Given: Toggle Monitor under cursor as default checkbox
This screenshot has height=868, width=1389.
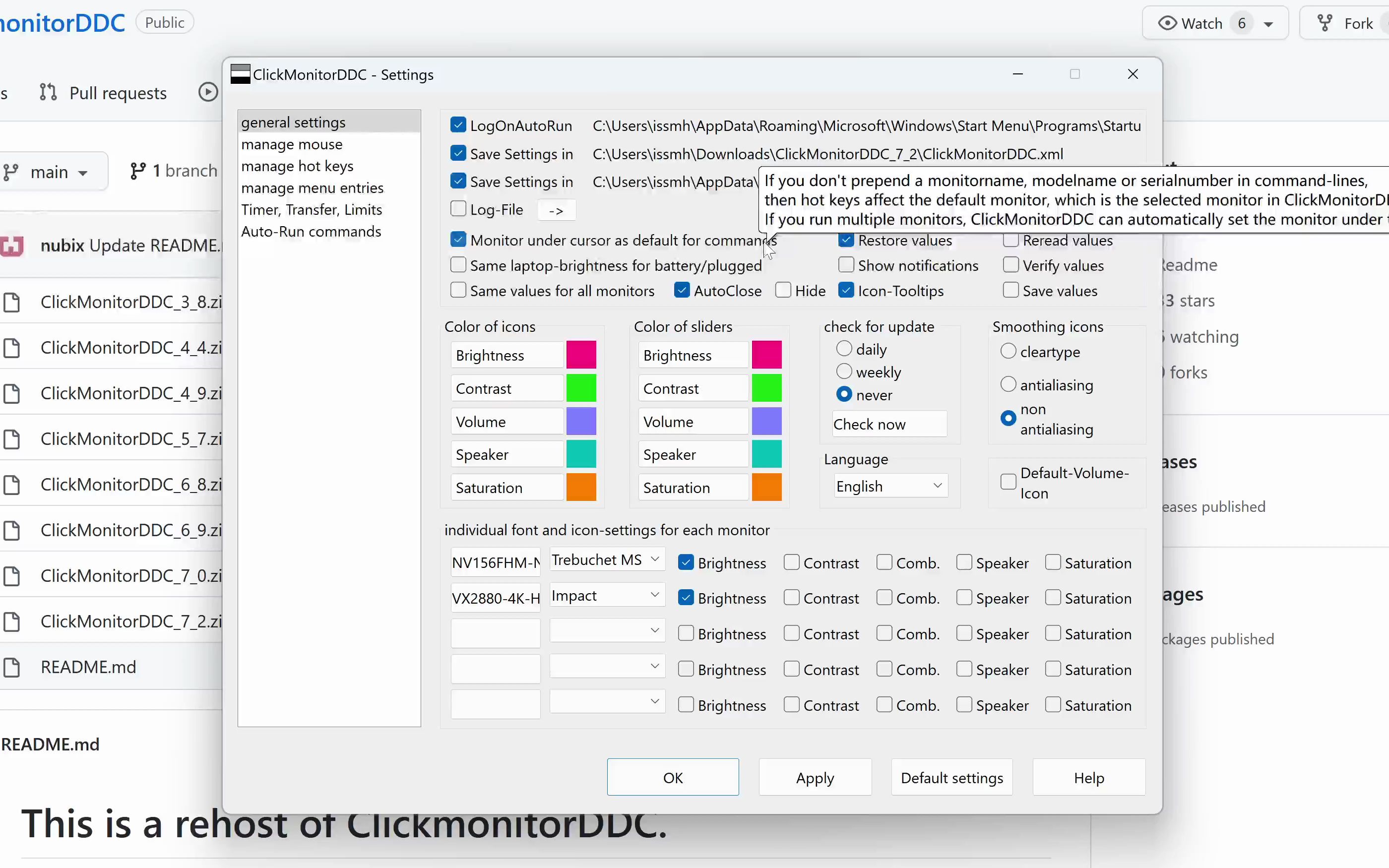Looking at the screenshot, I should click(x=458, y=240).
